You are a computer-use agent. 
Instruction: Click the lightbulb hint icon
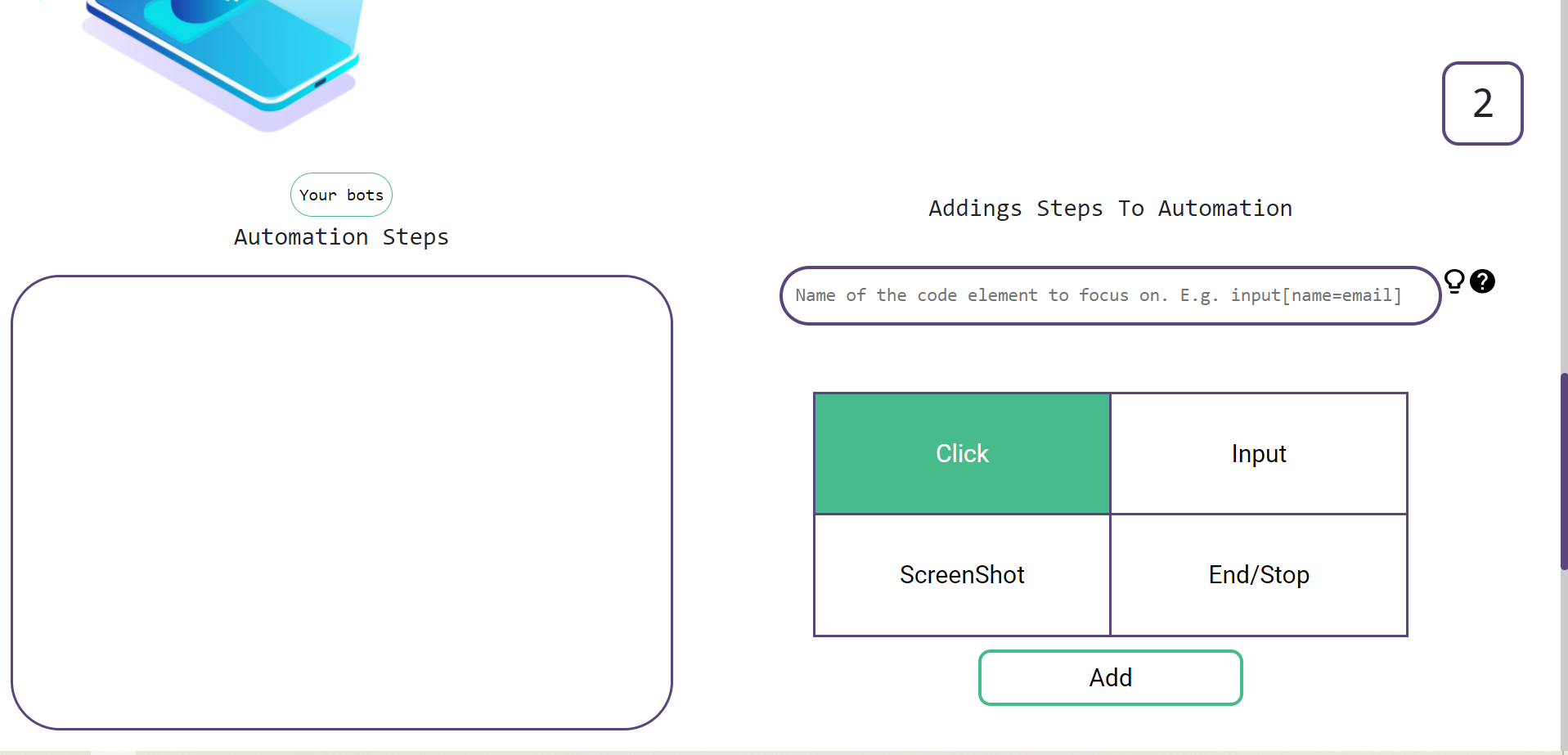1454,281
